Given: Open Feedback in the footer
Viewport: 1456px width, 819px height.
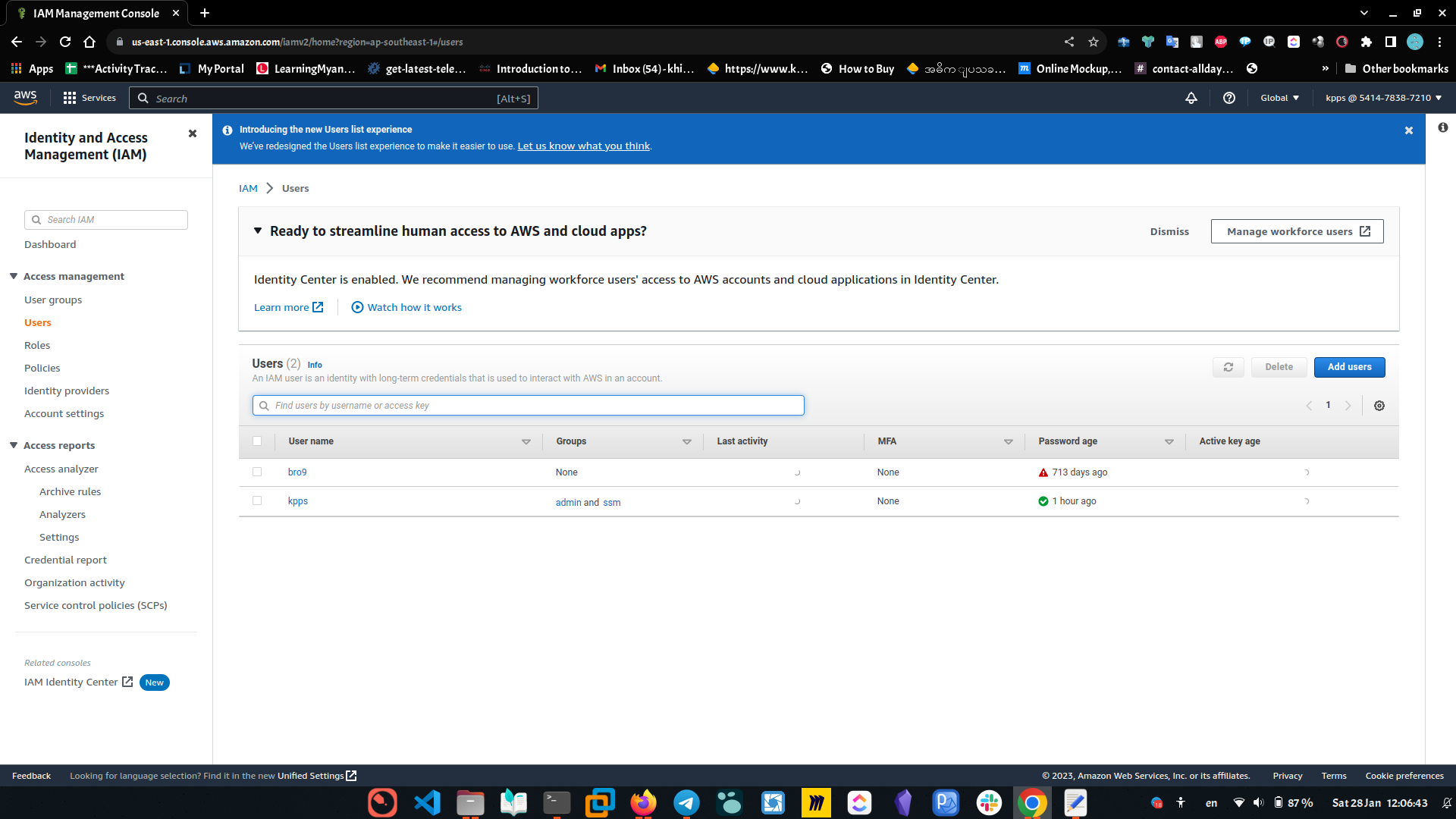Looking at the screenshot, I should click(x=31, y=776).
